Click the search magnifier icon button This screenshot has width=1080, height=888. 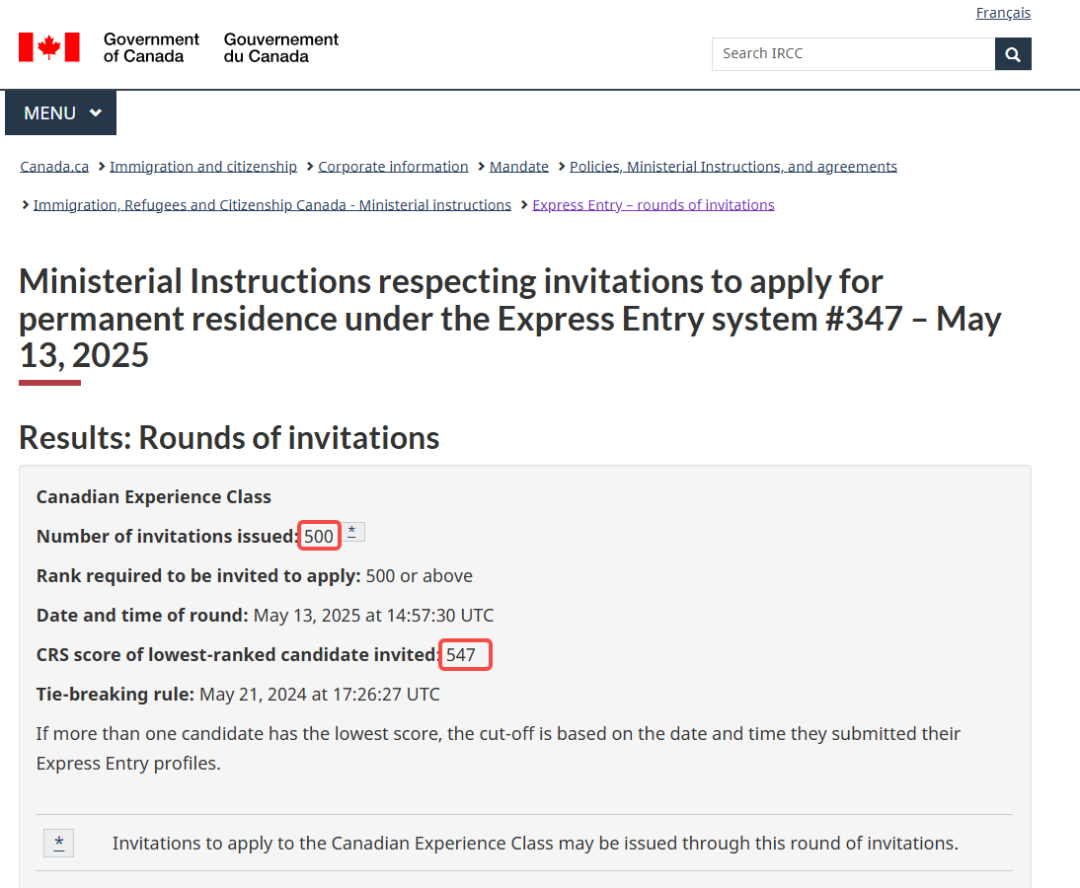point(1012,54)
